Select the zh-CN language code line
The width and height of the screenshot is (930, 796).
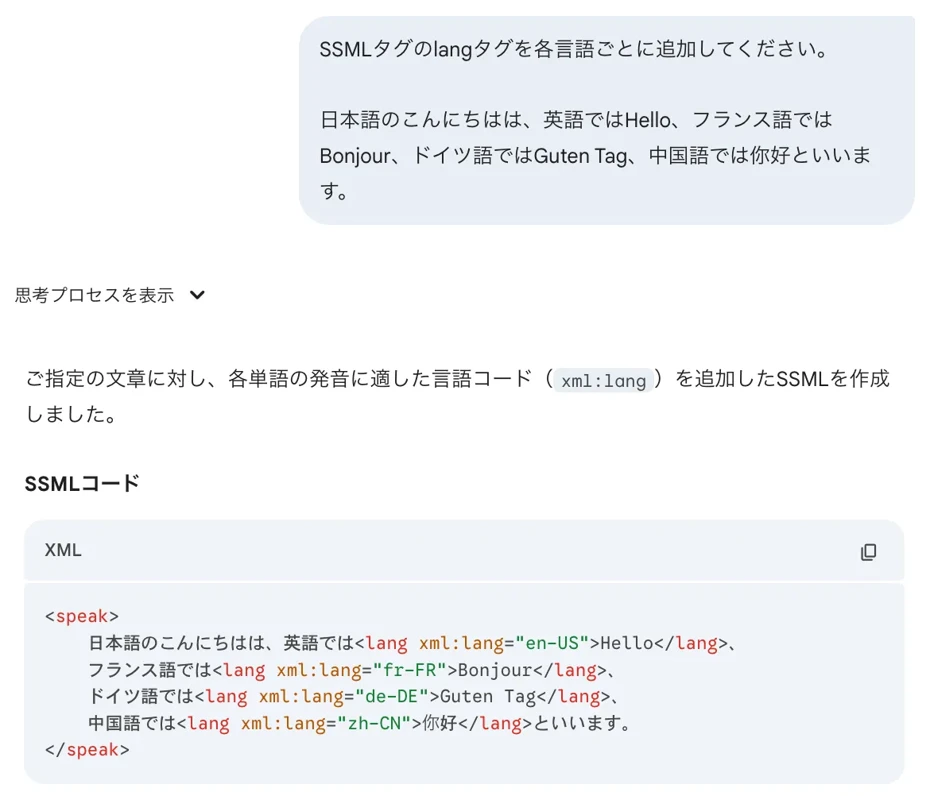pos(378,723)
